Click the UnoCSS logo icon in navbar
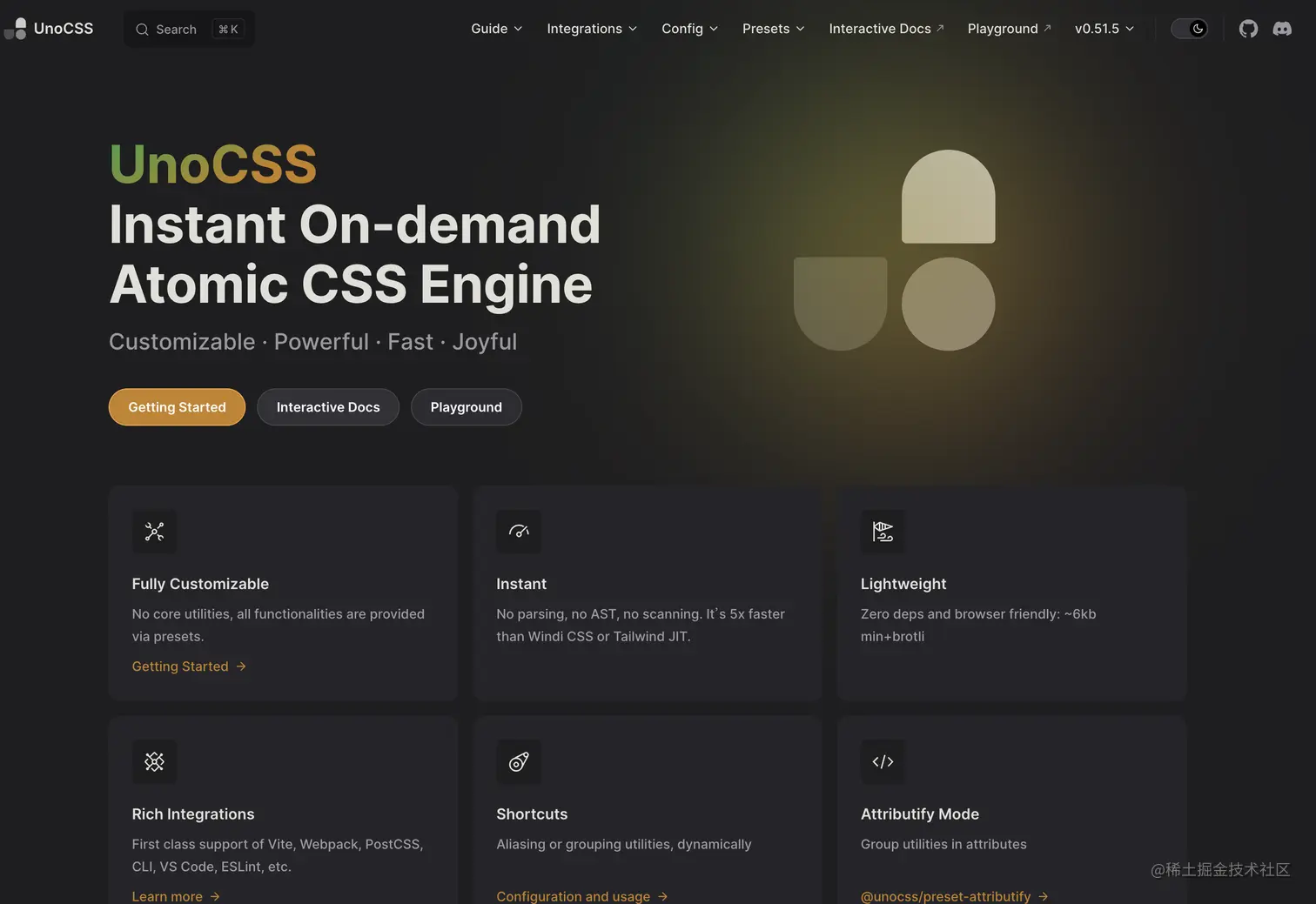The height and width of the screenshot is (904, 1316). [x=15, y=29]
